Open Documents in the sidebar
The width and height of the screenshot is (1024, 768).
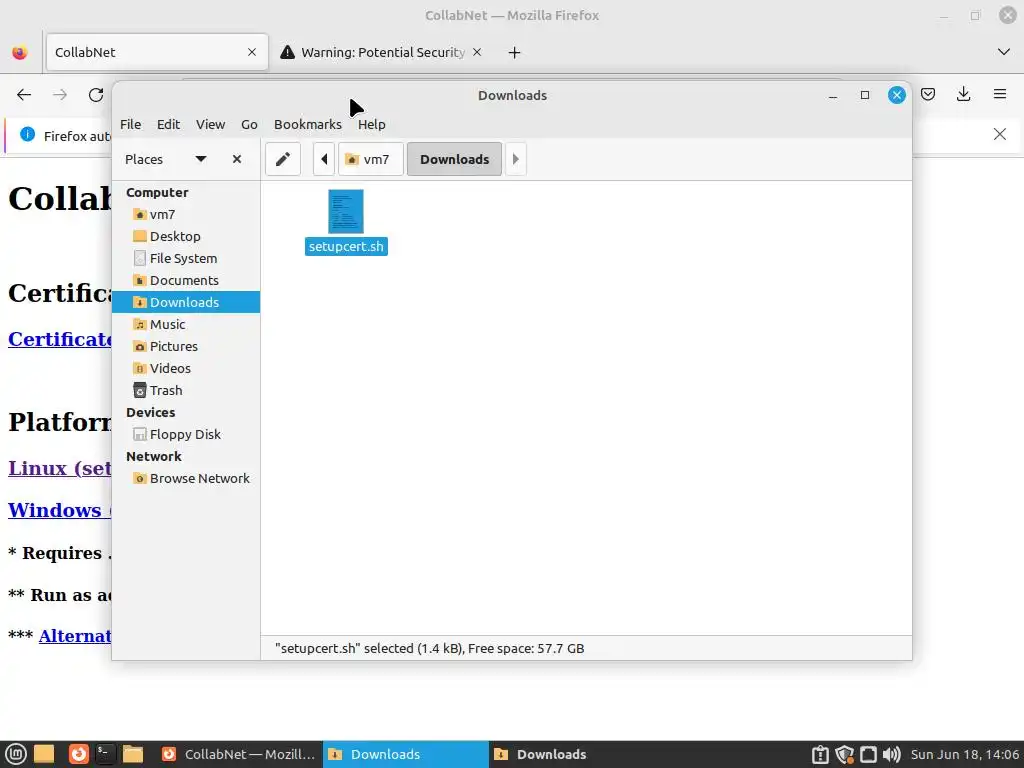pyautogui.click(x=186, y=280)
